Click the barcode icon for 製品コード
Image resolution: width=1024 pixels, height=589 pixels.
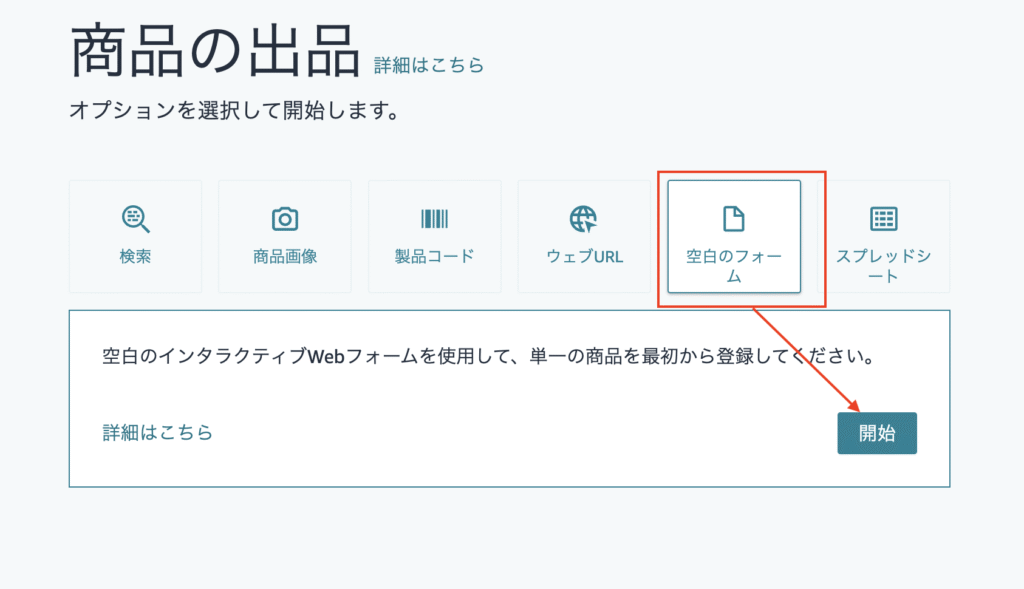pos(434,218)
